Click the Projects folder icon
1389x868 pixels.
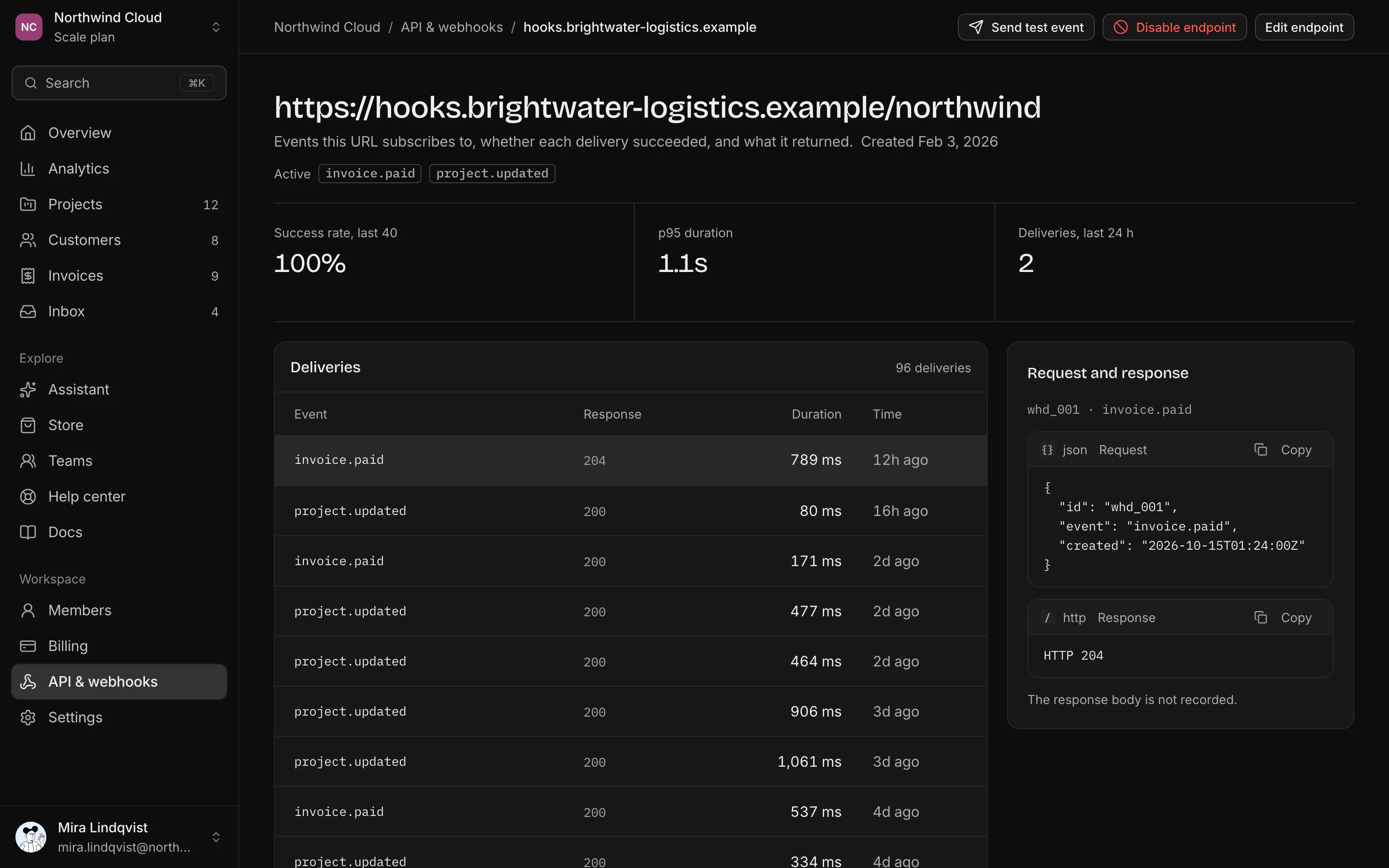click(x=27, y=204)
